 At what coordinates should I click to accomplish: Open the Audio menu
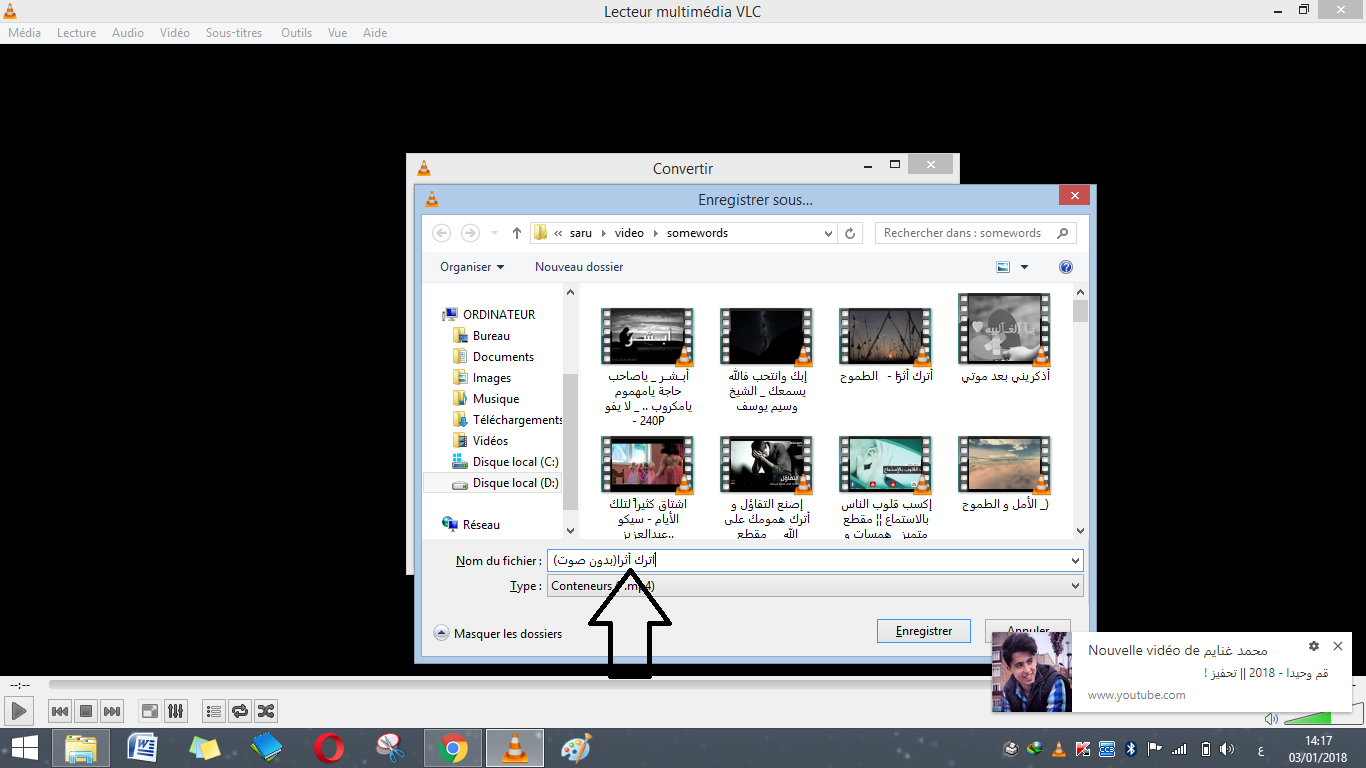click(128, 33)
